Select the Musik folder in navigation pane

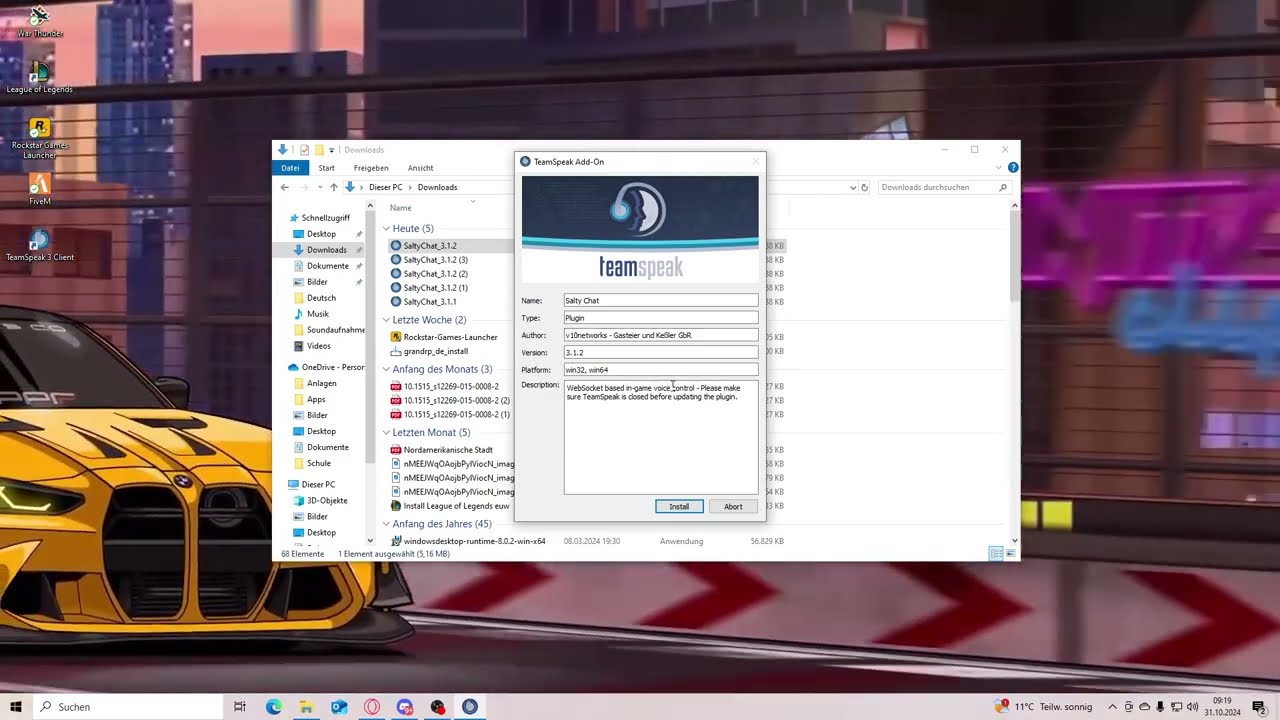317,314
